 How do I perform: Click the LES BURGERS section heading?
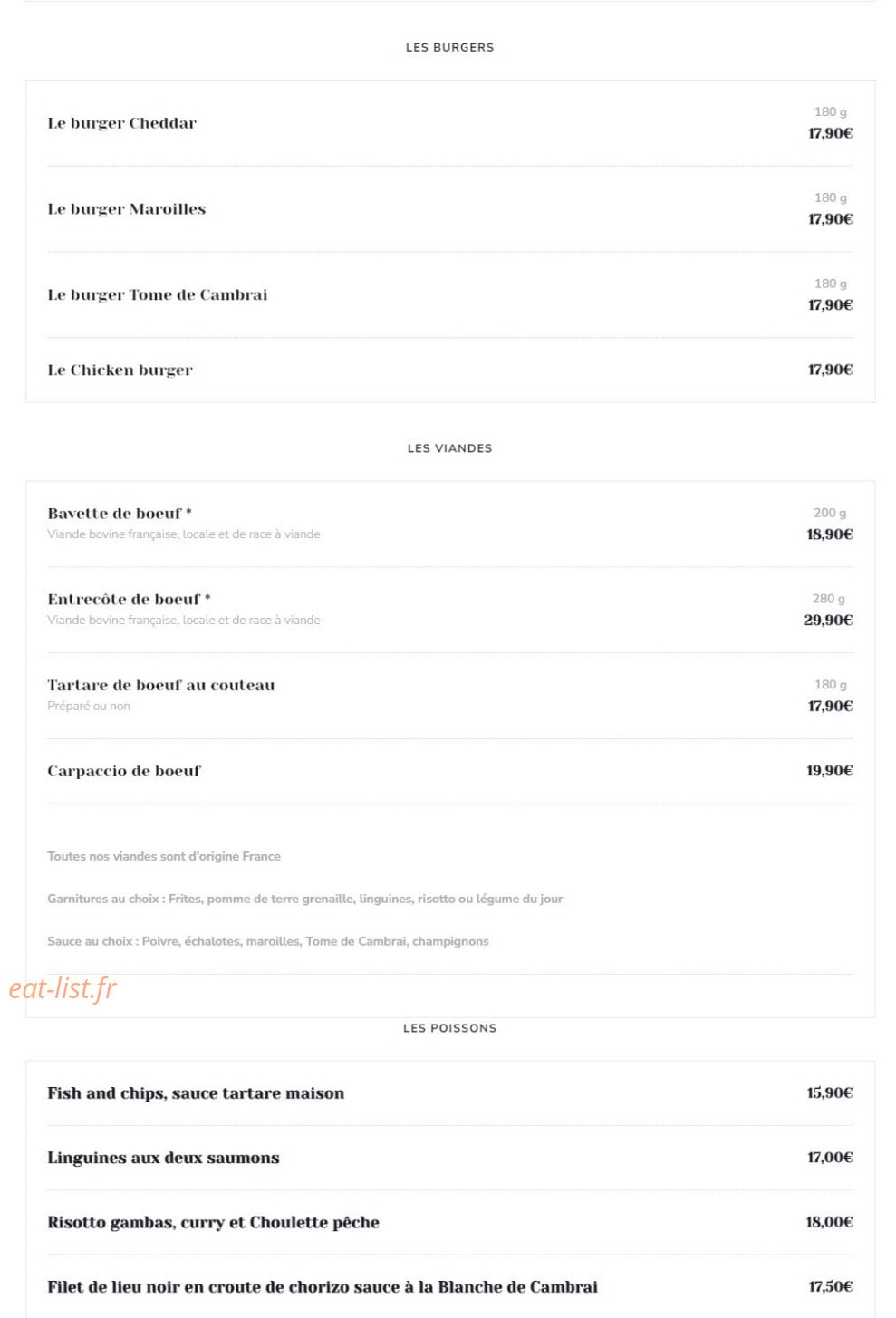(449, 47)
